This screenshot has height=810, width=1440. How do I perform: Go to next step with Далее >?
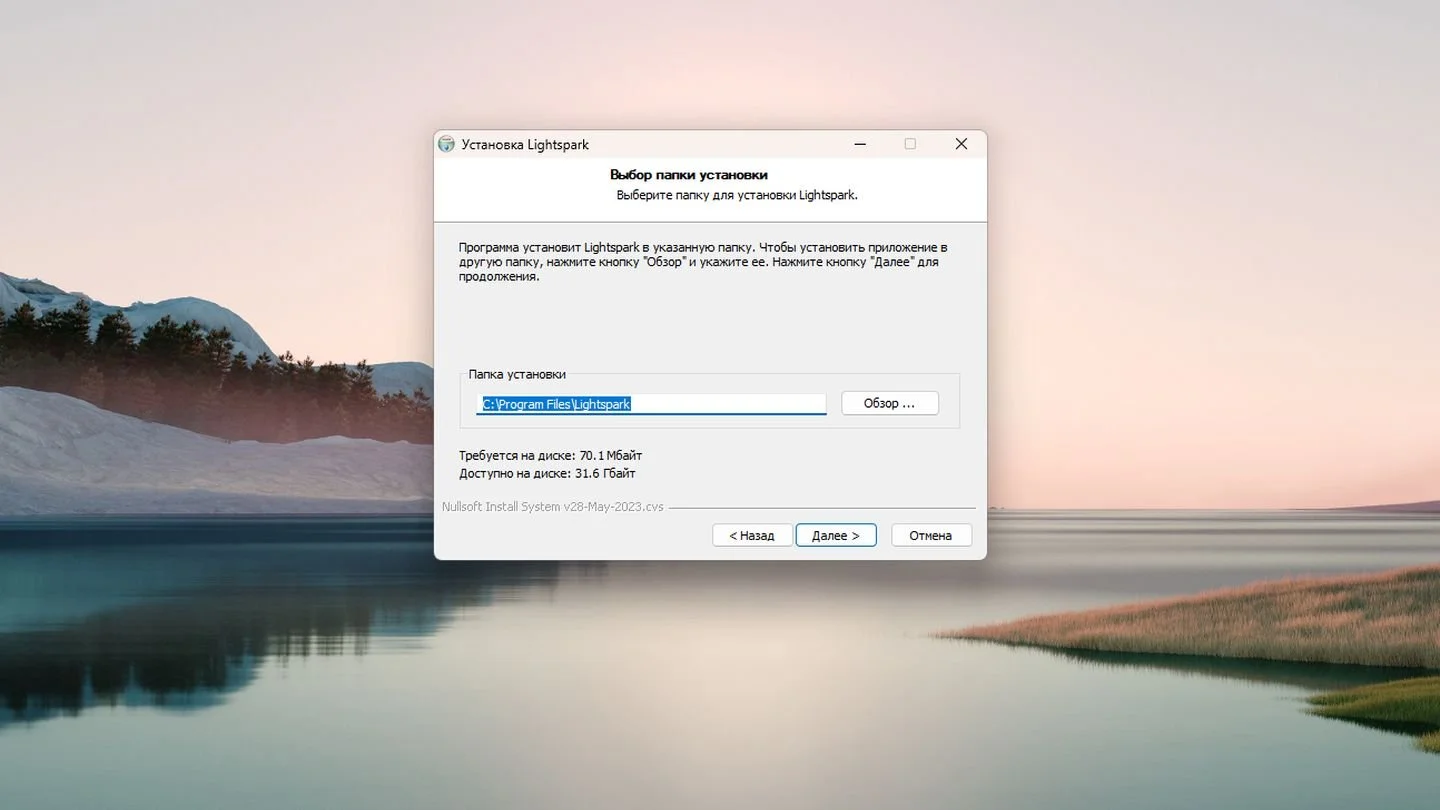(836, 535)
